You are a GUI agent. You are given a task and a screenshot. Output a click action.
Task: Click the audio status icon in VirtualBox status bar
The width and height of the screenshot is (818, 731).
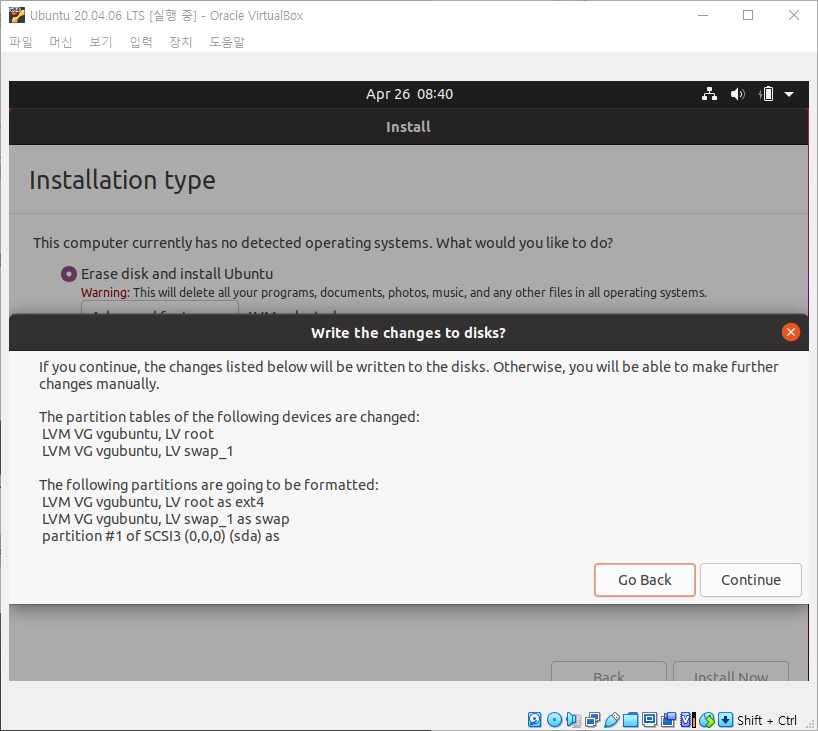point(573,720)
